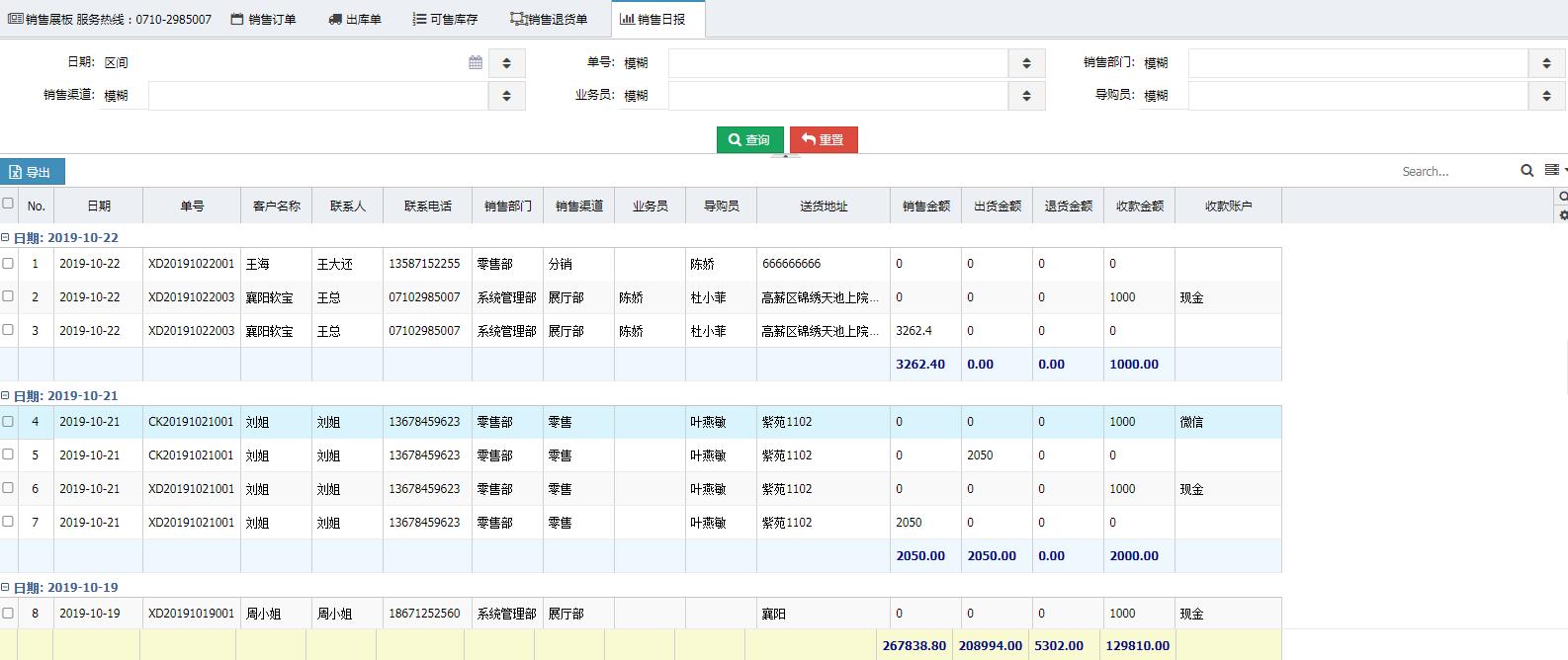The image size is (1568, 660).
Task: Click 微信 payment account in row 4
Action: 1191,422
